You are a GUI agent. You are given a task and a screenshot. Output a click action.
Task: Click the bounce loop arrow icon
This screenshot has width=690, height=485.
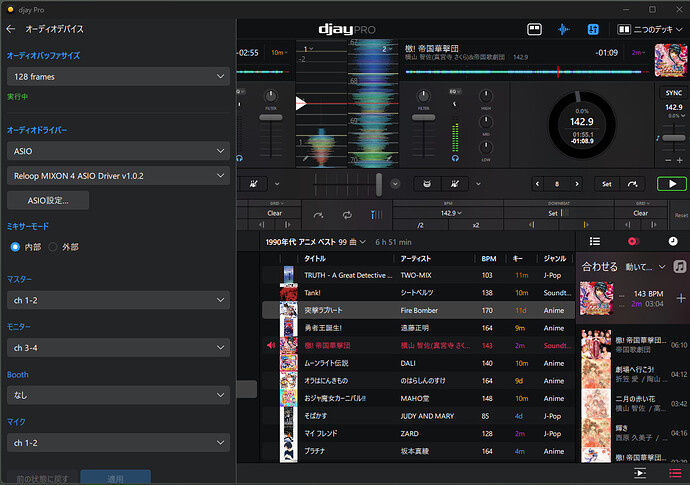click(x=318, y=215)
